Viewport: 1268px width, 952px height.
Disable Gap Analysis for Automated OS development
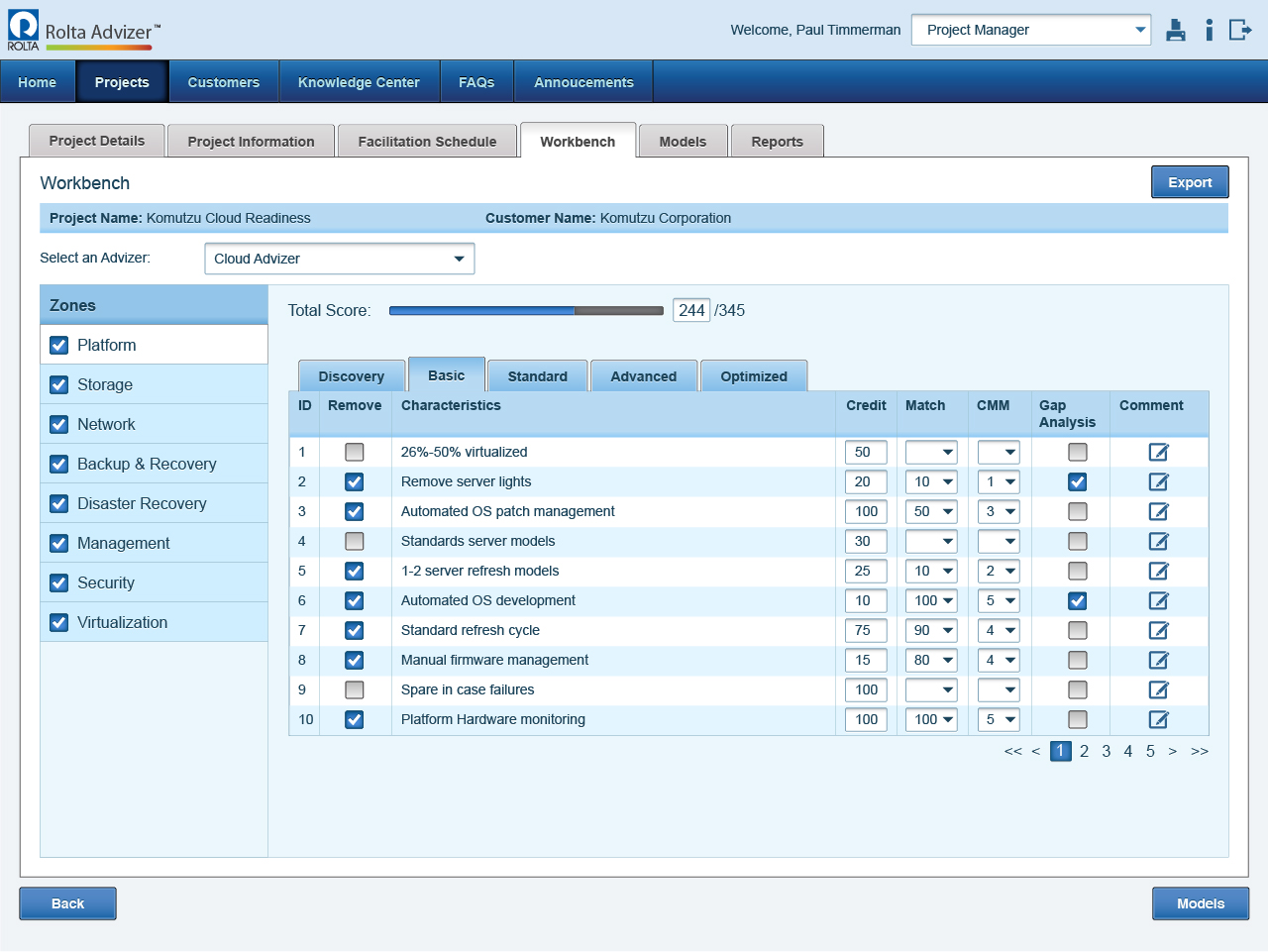[x=1078, y=601]
